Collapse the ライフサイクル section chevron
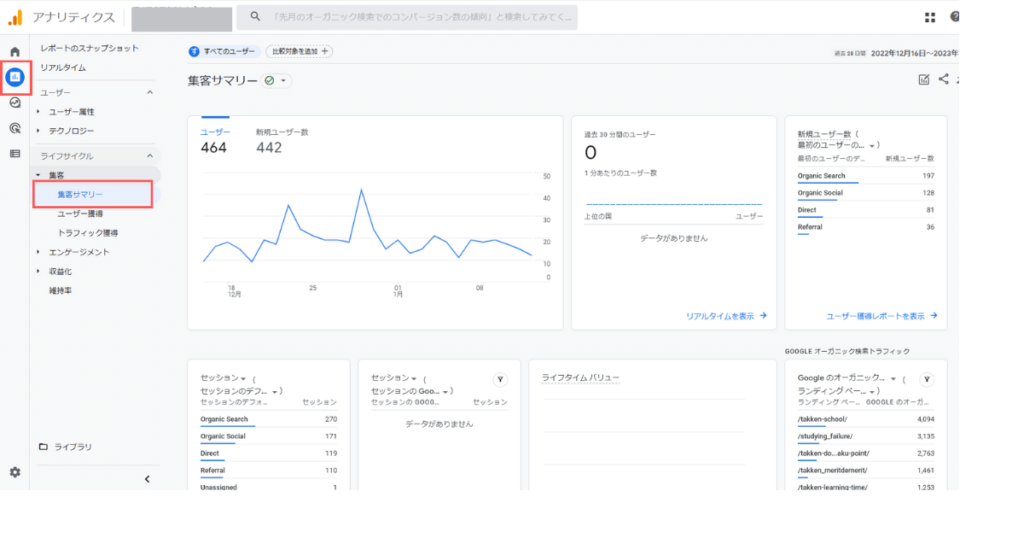Image resolution: width=1024 pixels, height=538 pixels. (x=150, y=155)
